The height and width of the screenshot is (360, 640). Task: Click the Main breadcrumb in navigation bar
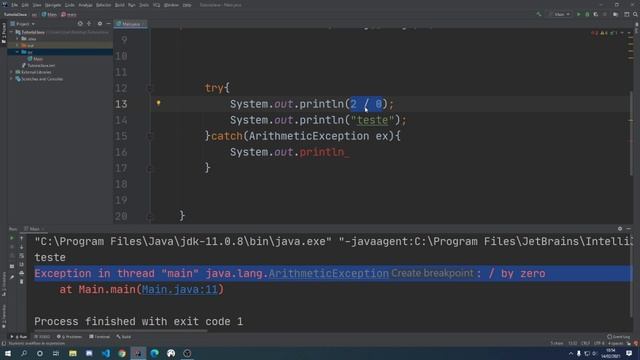49,15
